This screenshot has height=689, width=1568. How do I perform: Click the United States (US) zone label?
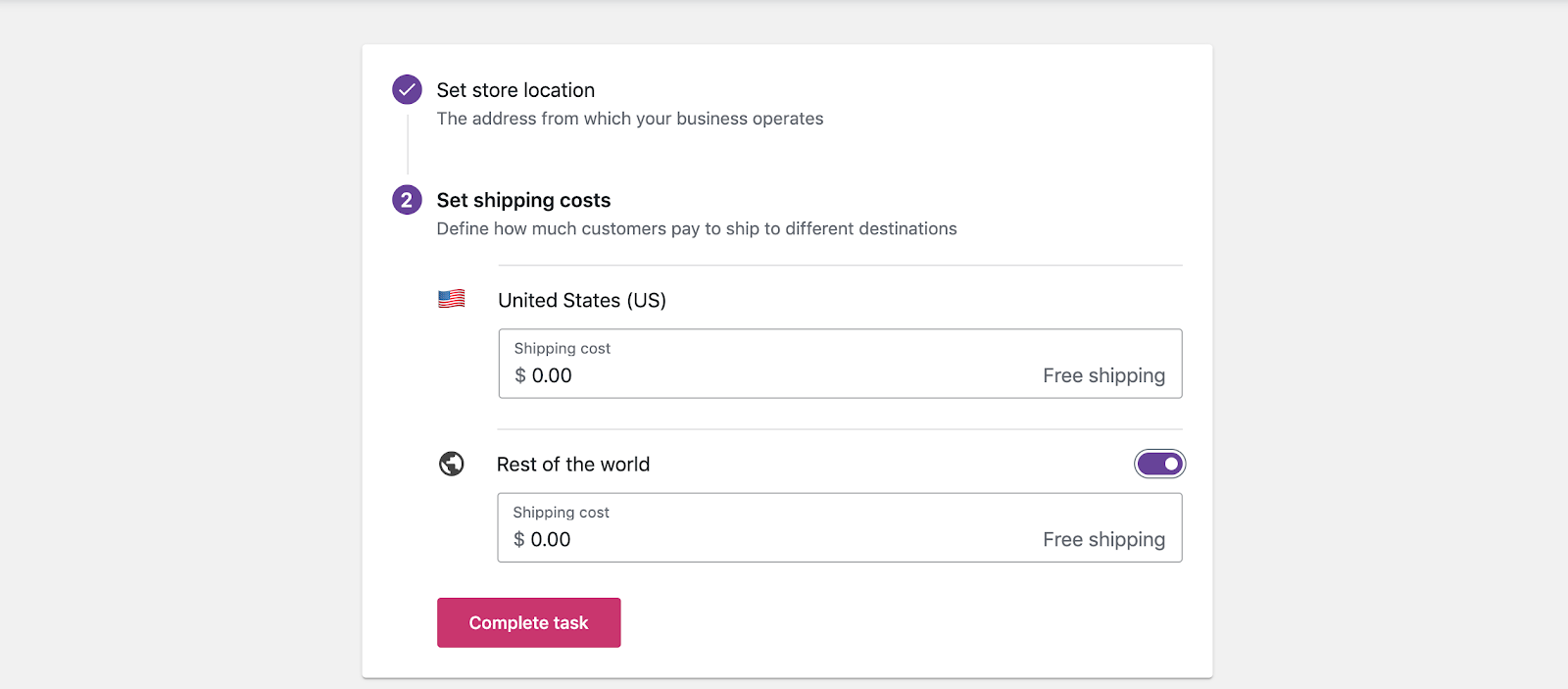[x=581, y=300]
